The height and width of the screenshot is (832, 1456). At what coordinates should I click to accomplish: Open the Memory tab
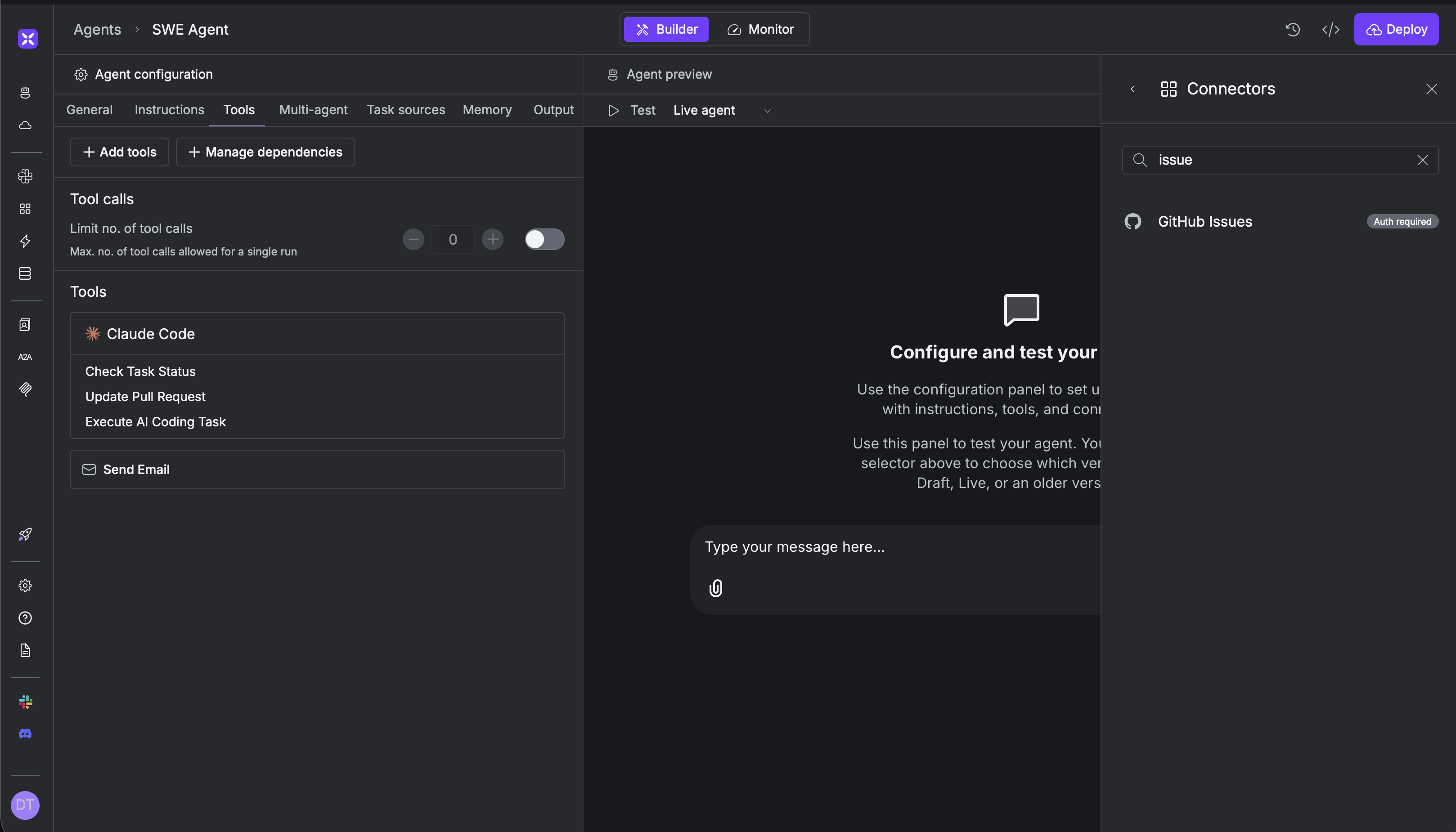pos(487,110)
